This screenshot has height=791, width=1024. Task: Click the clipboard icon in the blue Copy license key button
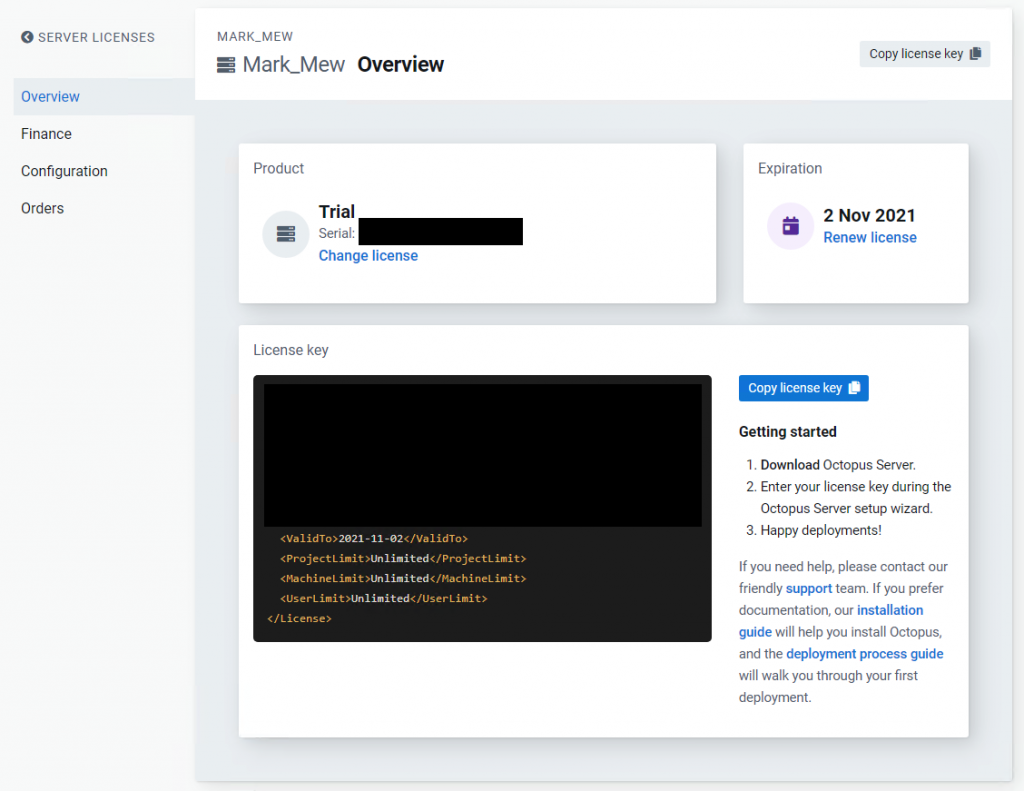click(x=854, y=388)
